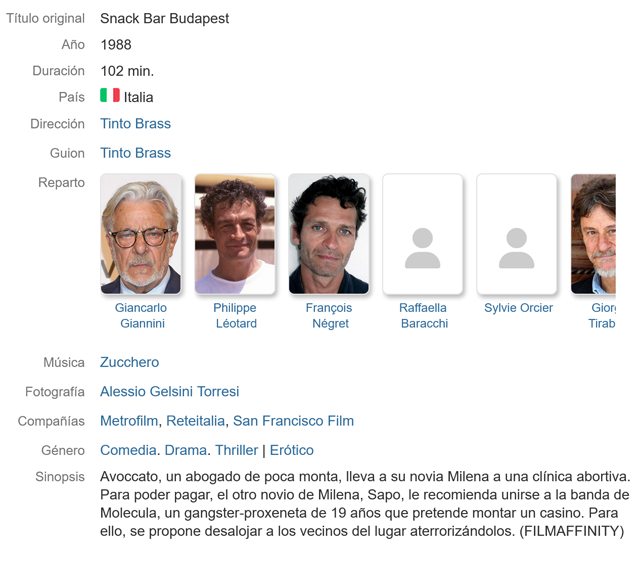
Task: Open the Giancarlo Giannini name link
Action: (x=141, y=315)
